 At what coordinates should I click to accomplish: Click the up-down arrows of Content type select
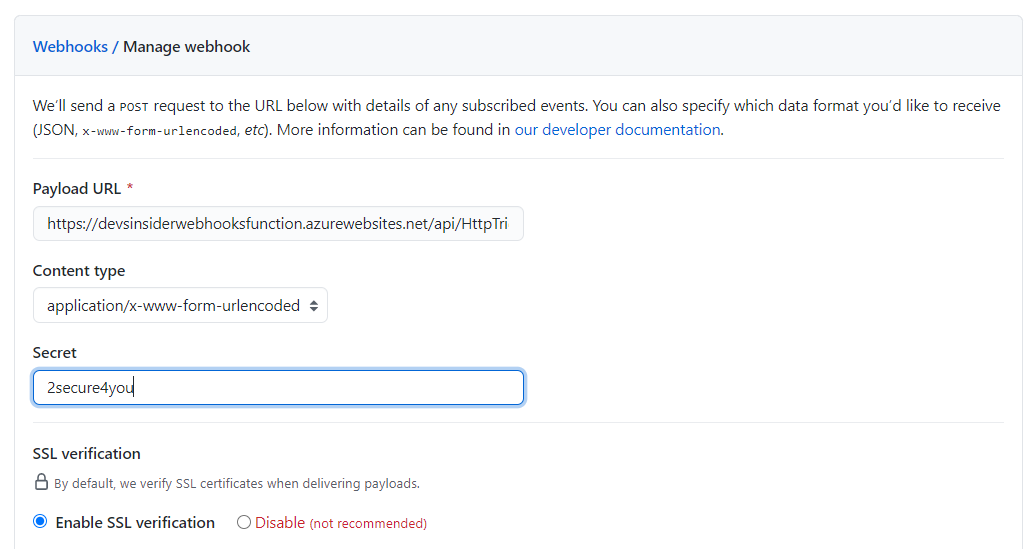point(313,306)
